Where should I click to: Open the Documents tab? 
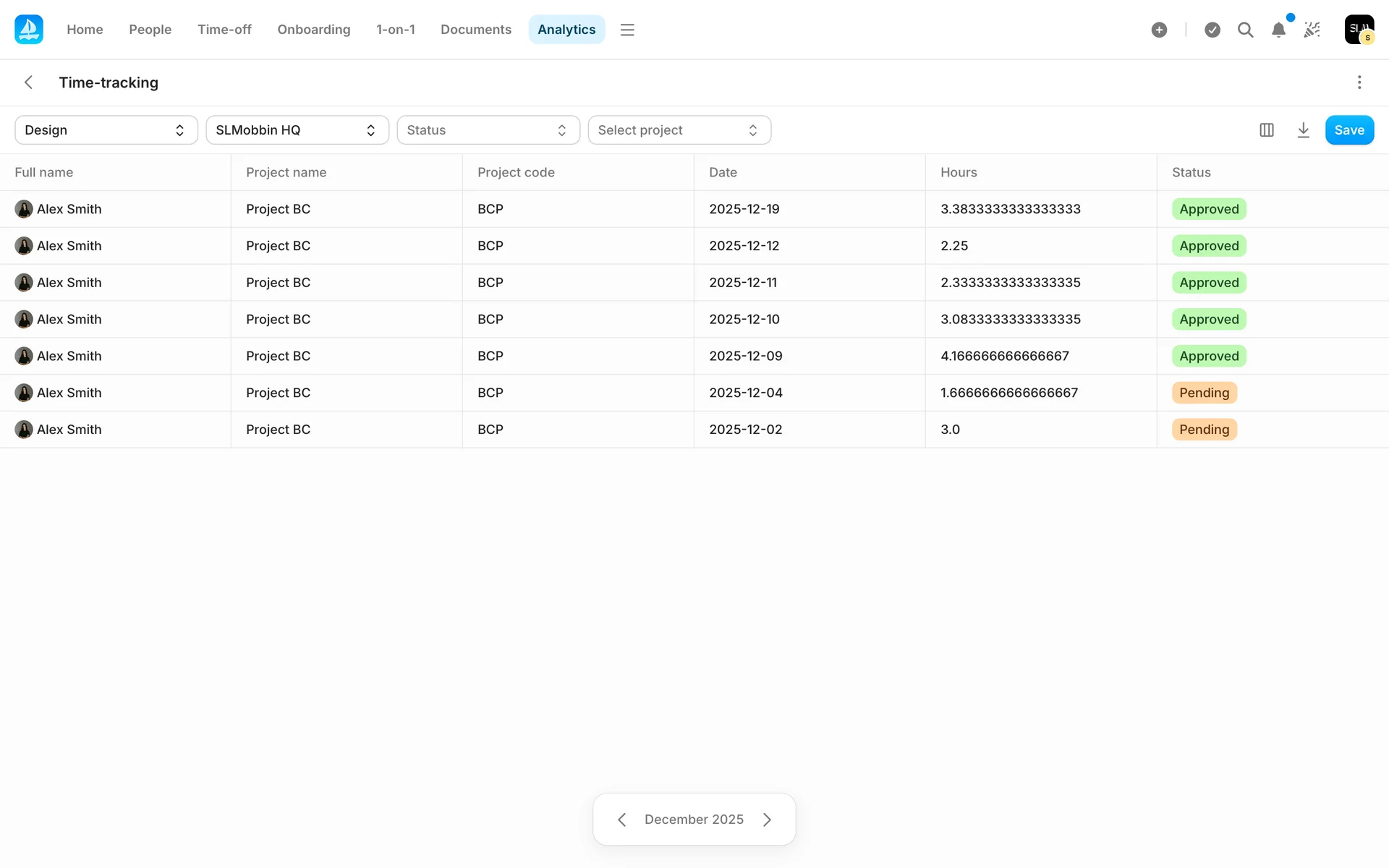(x=475, y=30)
